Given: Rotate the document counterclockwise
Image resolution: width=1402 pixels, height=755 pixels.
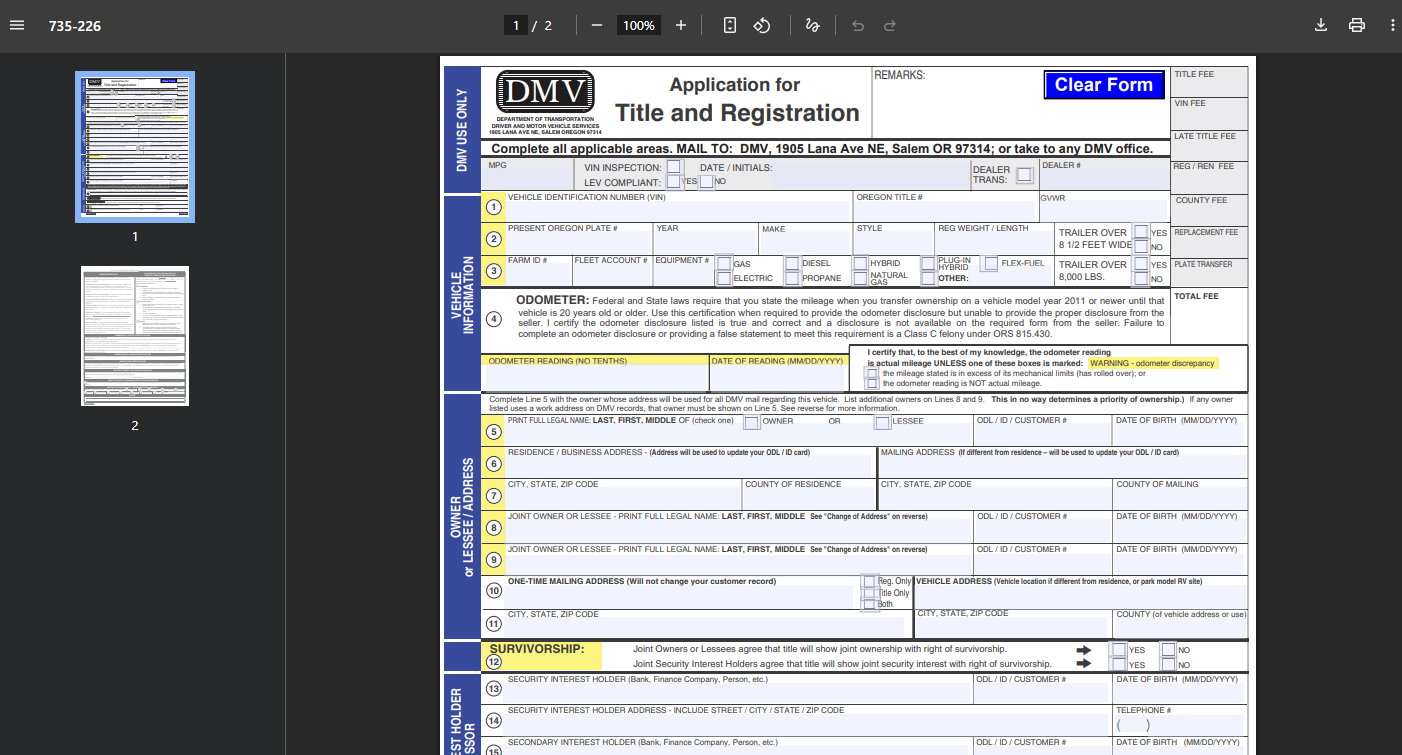Looking at the screenshot, I should (x=761, y=25).
